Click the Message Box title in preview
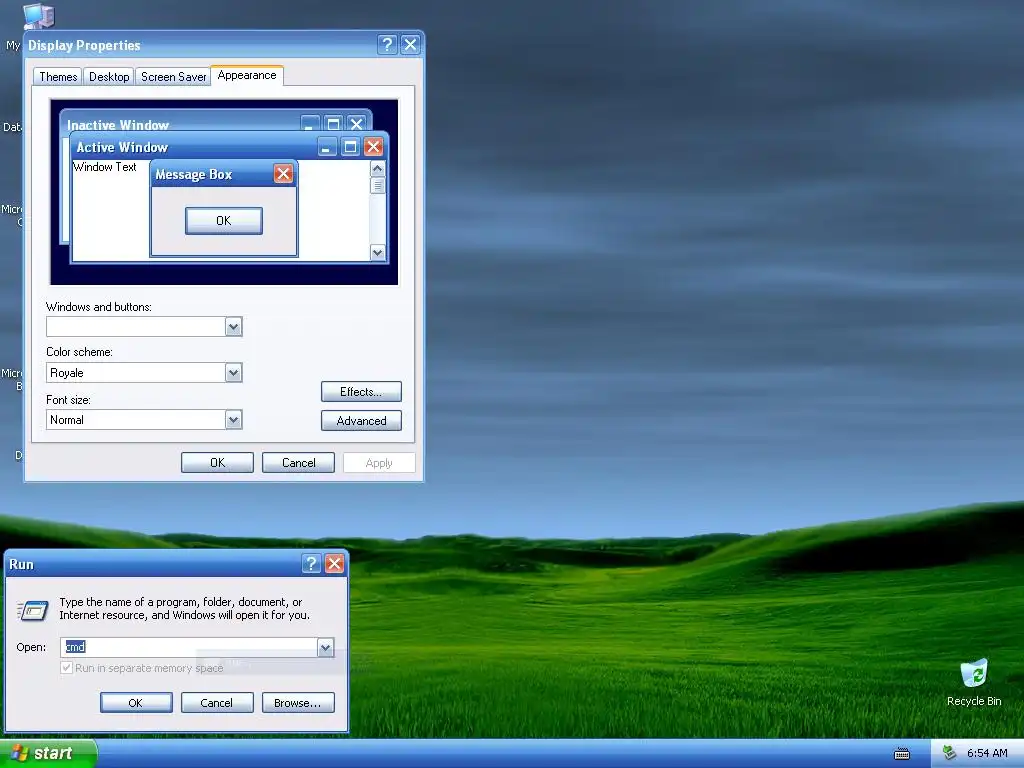1024x768 pixels. click(194, 174)
